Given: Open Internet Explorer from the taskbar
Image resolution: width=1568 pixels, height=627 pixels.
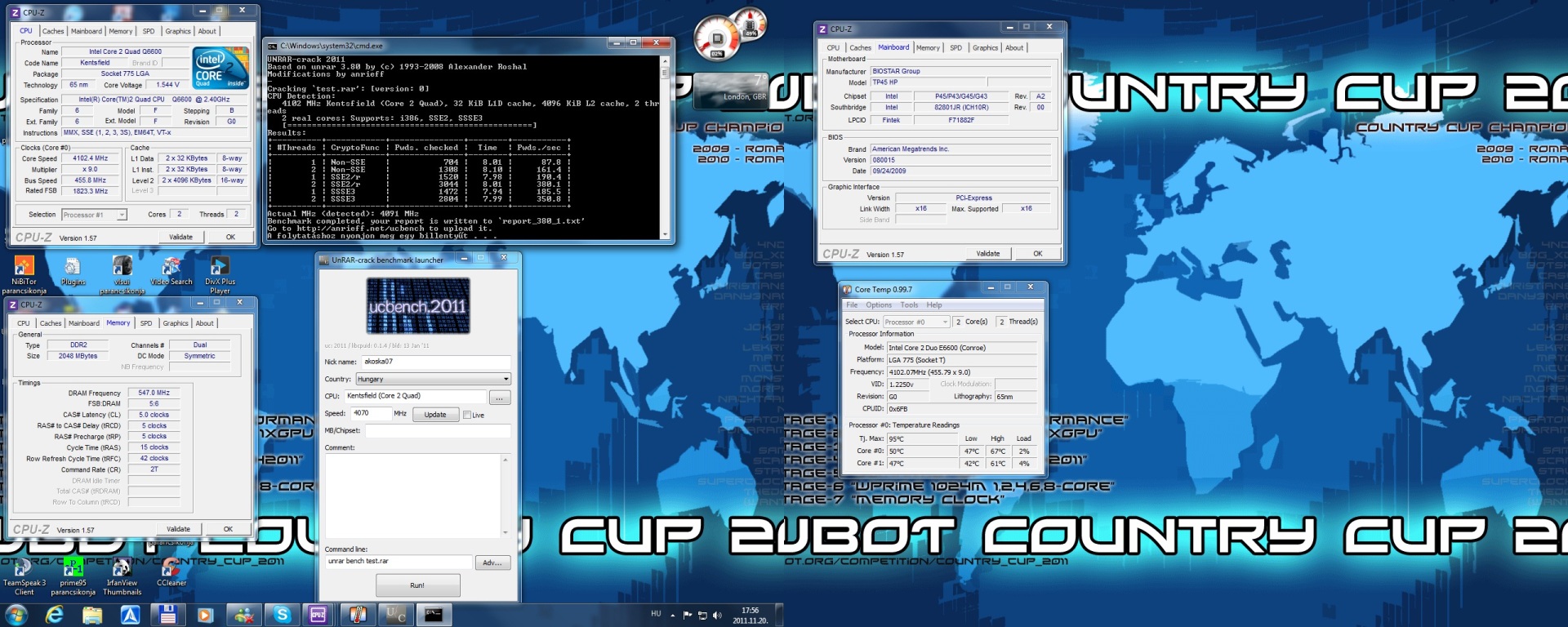Looking at the screenshot, I should [x=54, y=615].
